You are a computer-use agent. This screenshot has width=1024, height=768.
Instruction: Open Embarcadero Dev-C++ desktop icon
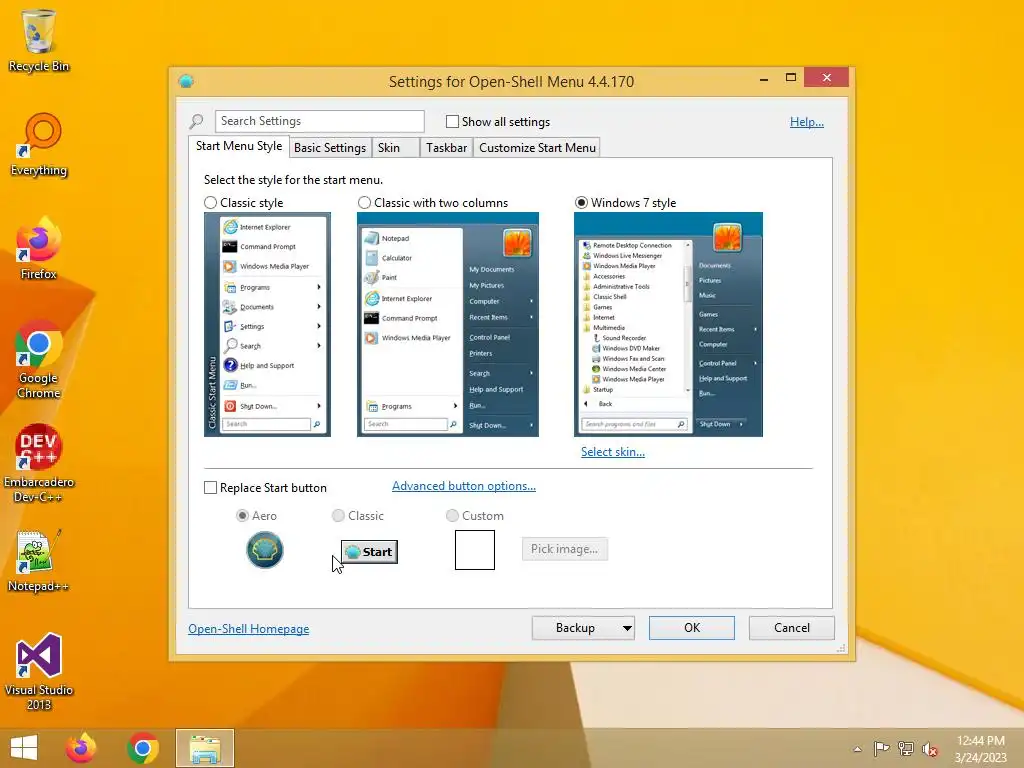tap(39, 464)
